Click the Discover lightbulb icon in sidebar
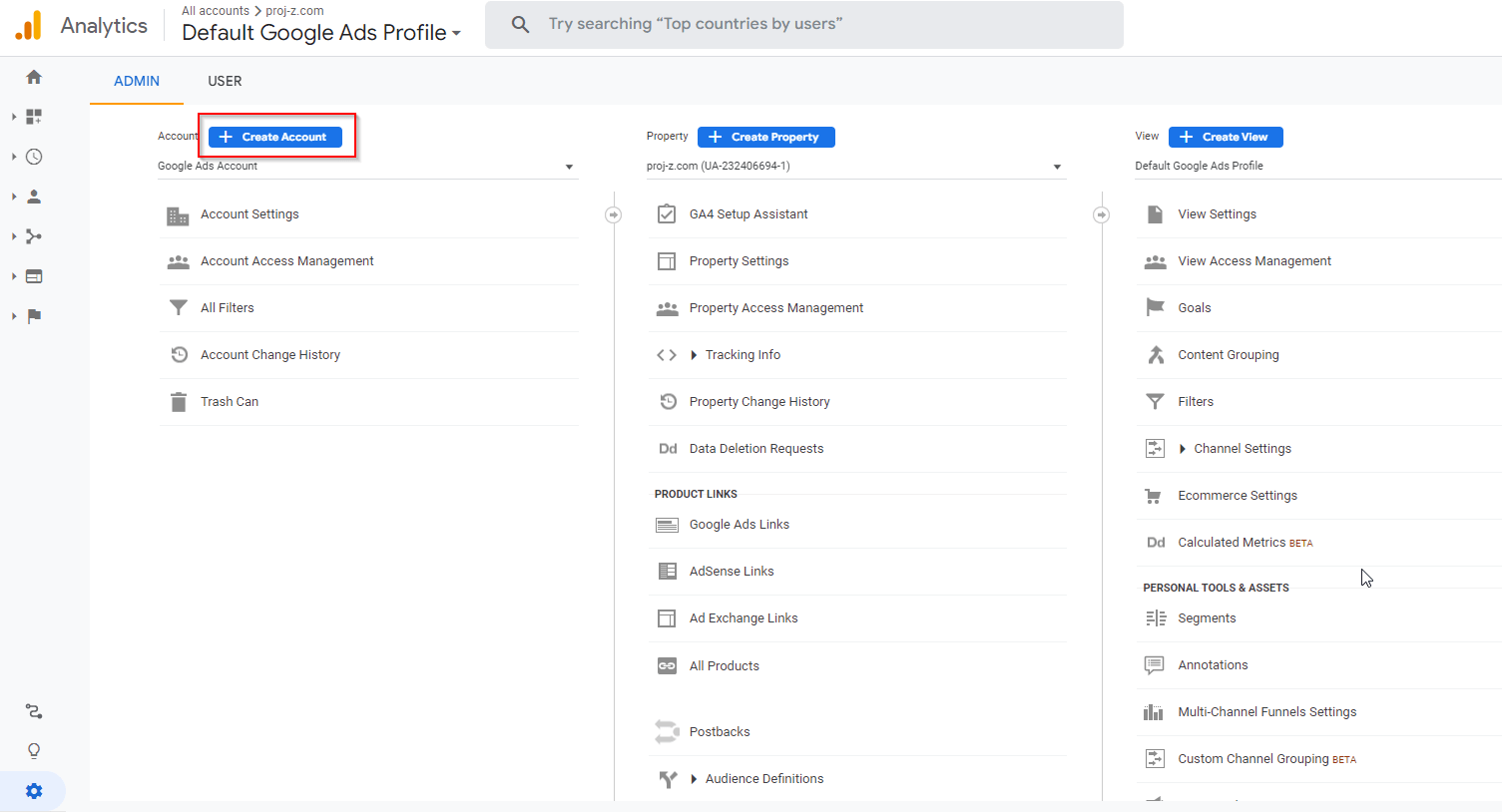Image resolution: width=1502 pixels, height=812 pixels. pyautogui.click(x=34, y=751)
